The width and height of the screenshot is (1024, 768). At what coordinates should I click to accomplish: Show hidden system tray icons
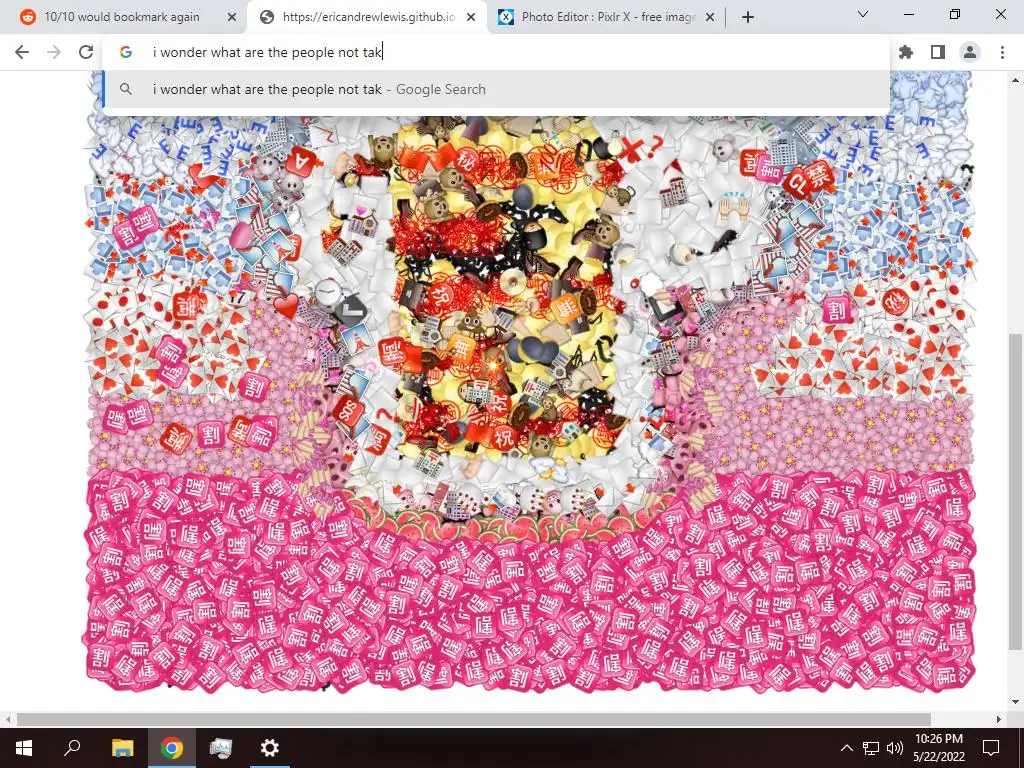click(x=846, y=748)
